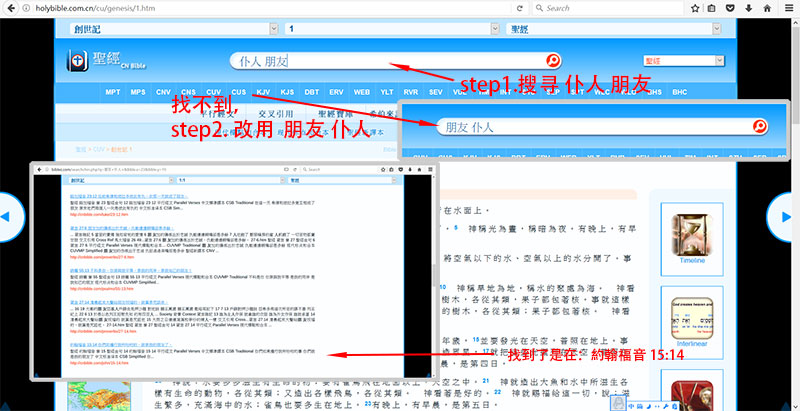This screenshot has width=800, height=411.
Task: Switch to the CUV version tab
Action: 214,92
